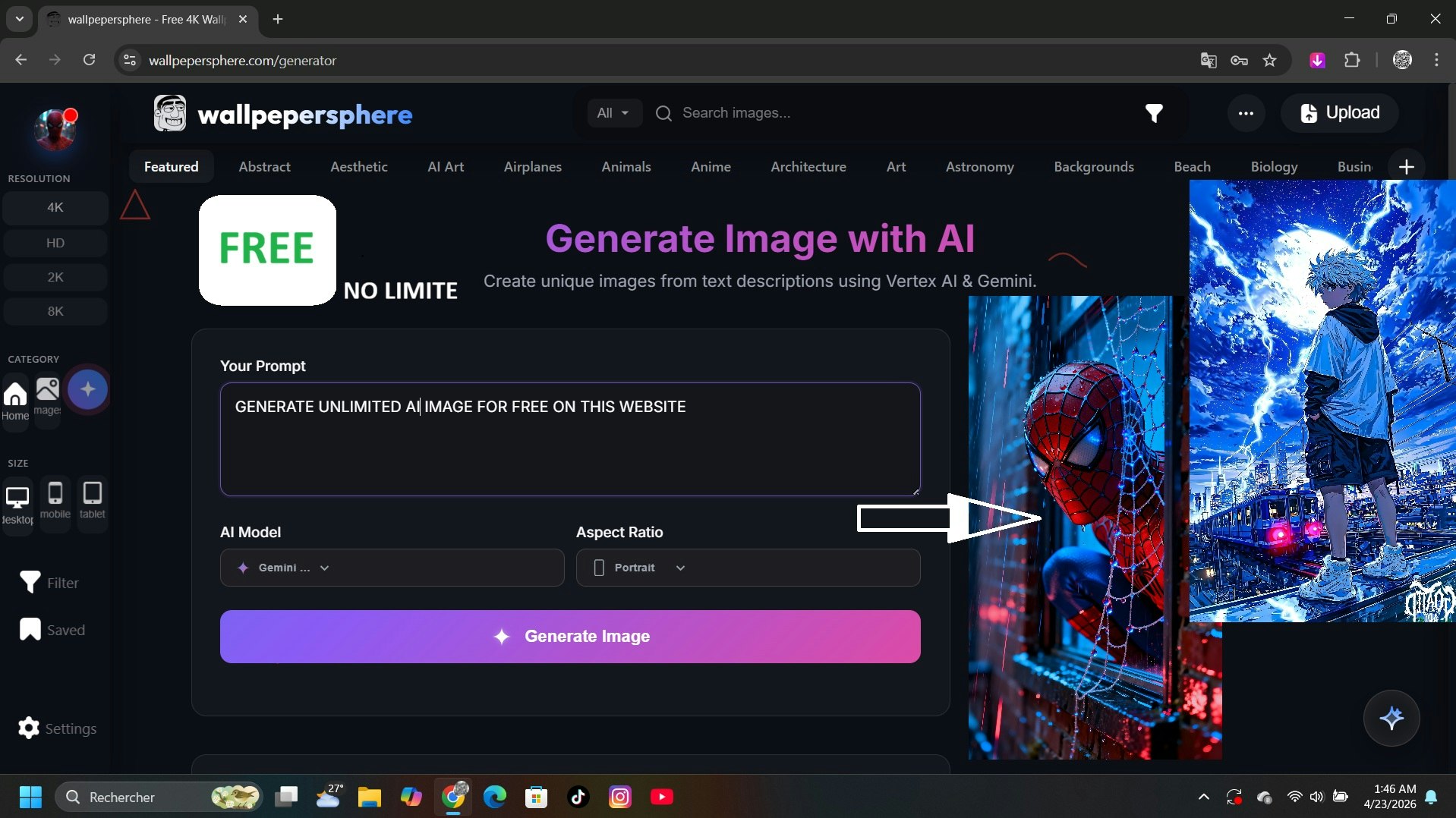Open Filter in the sidebar
This screenshot has width=1456, height=818.
49,583
